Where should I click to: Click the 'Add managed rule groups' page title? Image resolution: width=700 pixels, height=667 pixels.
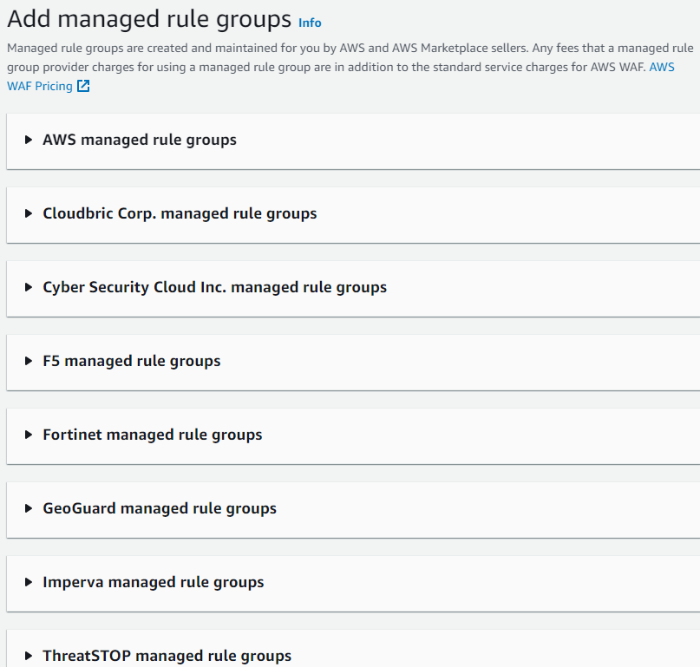tap(149, 19)
